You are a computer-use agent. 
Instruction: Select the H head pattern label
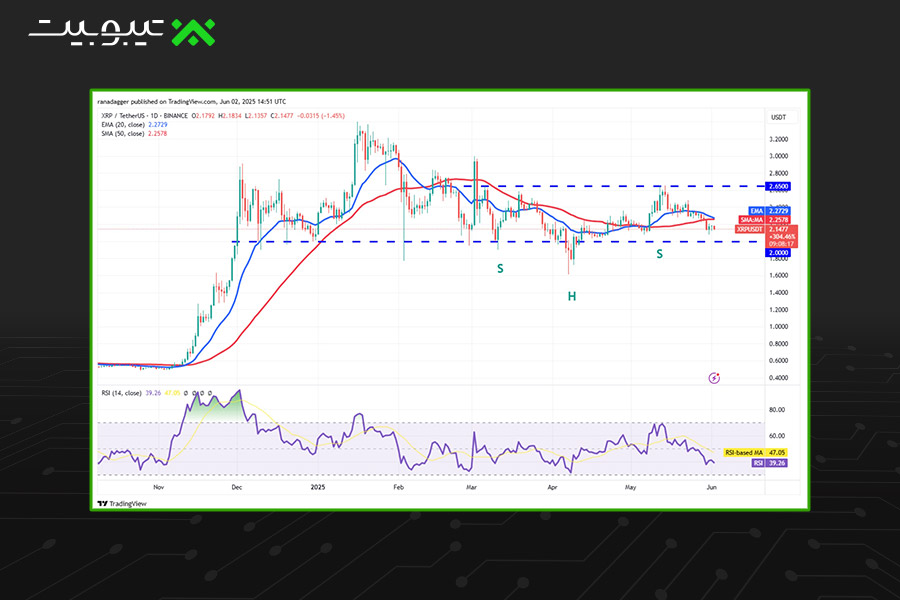572,296
